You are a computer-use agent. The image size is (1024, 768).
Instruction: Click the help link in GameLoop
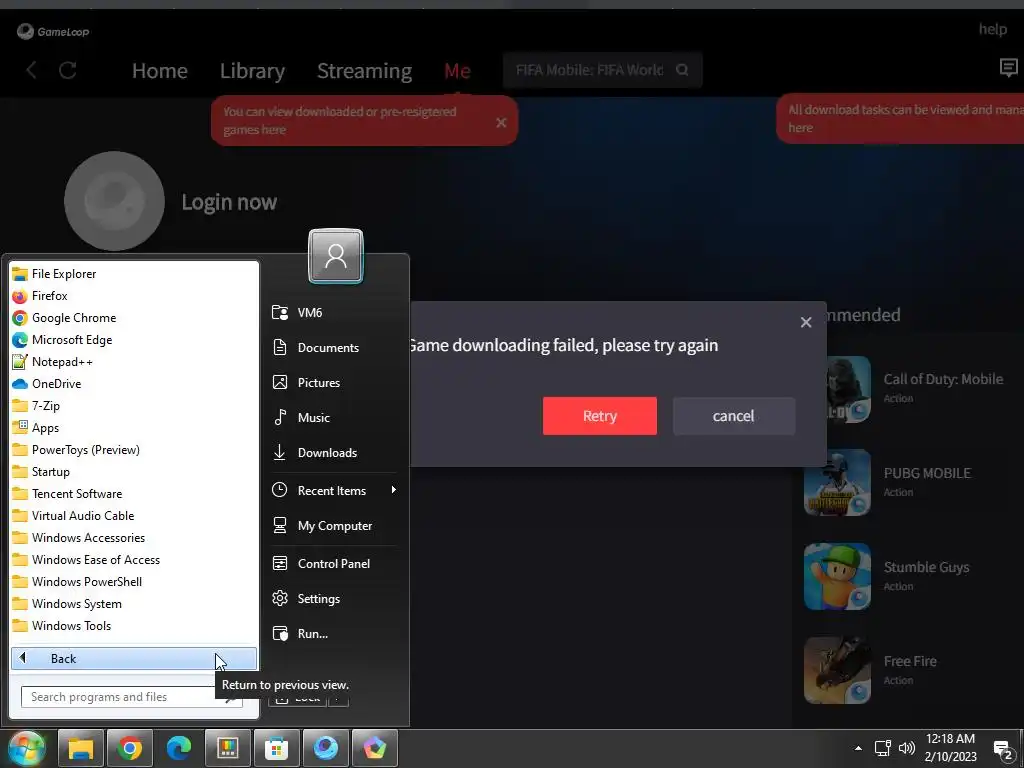coord(993,29)
